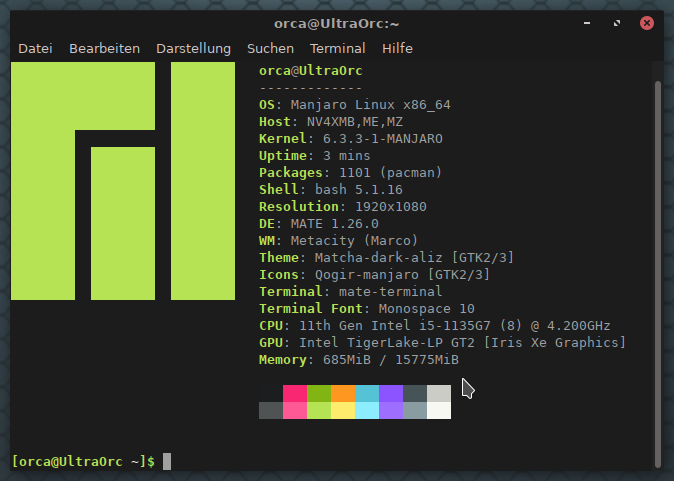Click the window title orca@UltraOrc:~

(x=337, y=24)
